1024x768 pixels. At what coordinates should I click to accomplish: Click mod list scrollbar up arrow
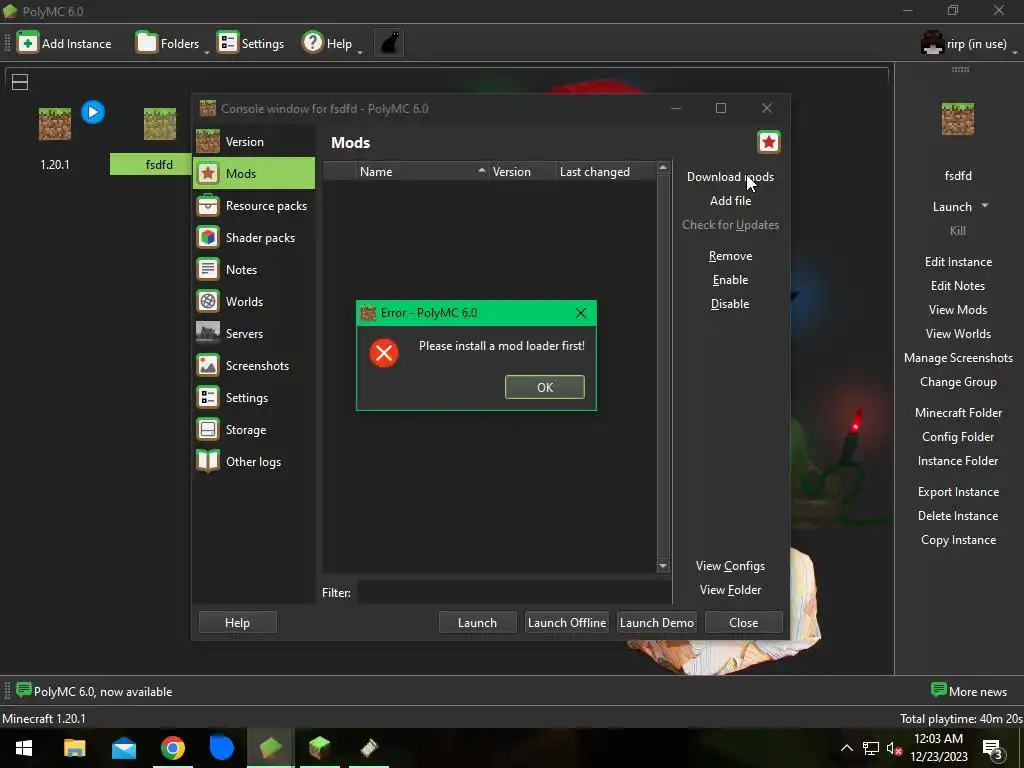(663, 168)
